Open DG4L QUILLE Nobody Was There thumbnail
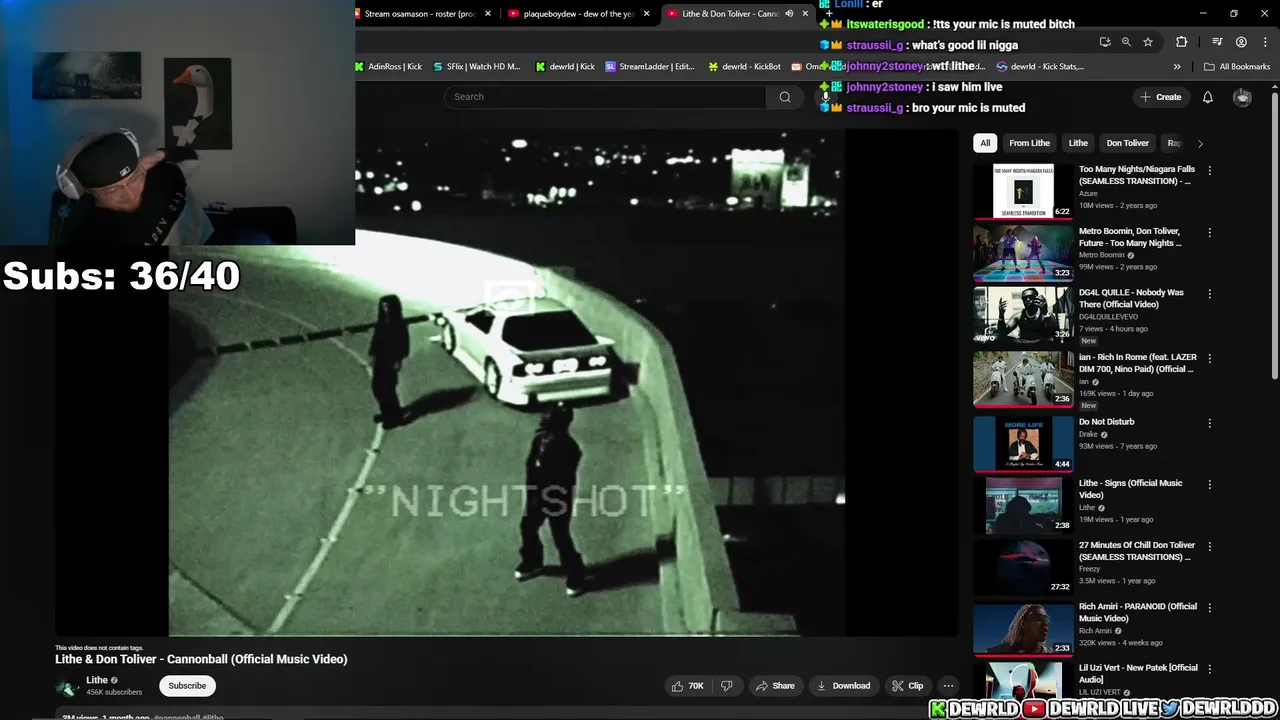Image resolution: width=1280 pixels, height=720 pixels. tap(1023, 315)
